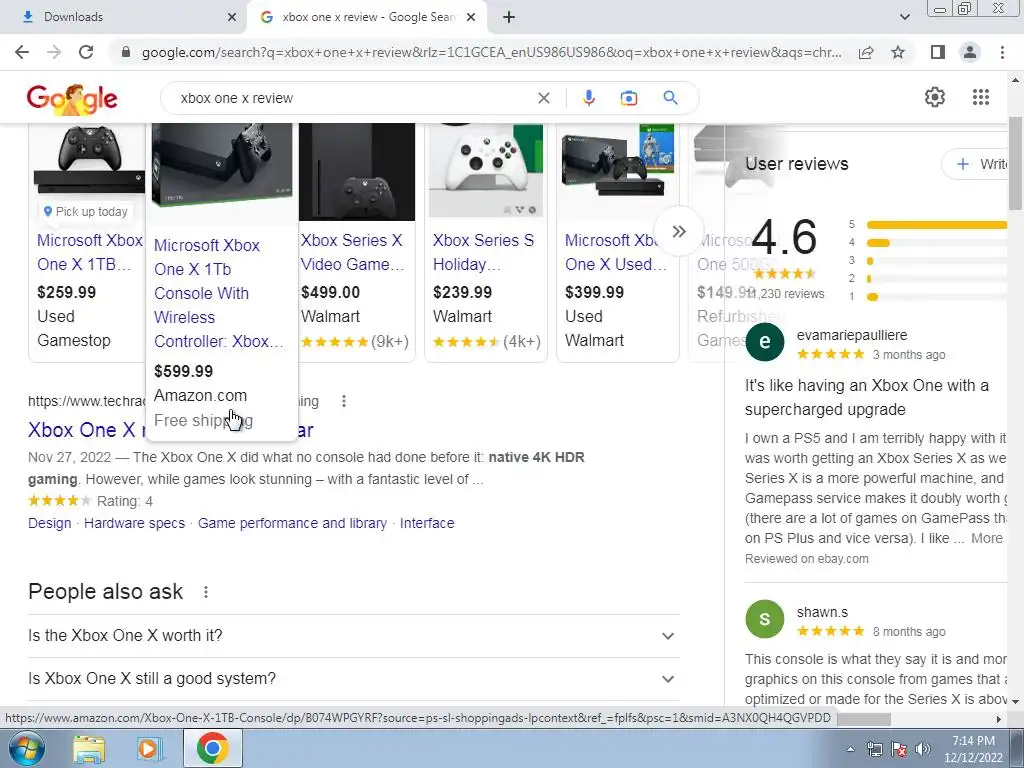Click the Chrome taskbar icon
1024x768 pixels.
pos(212,748)
